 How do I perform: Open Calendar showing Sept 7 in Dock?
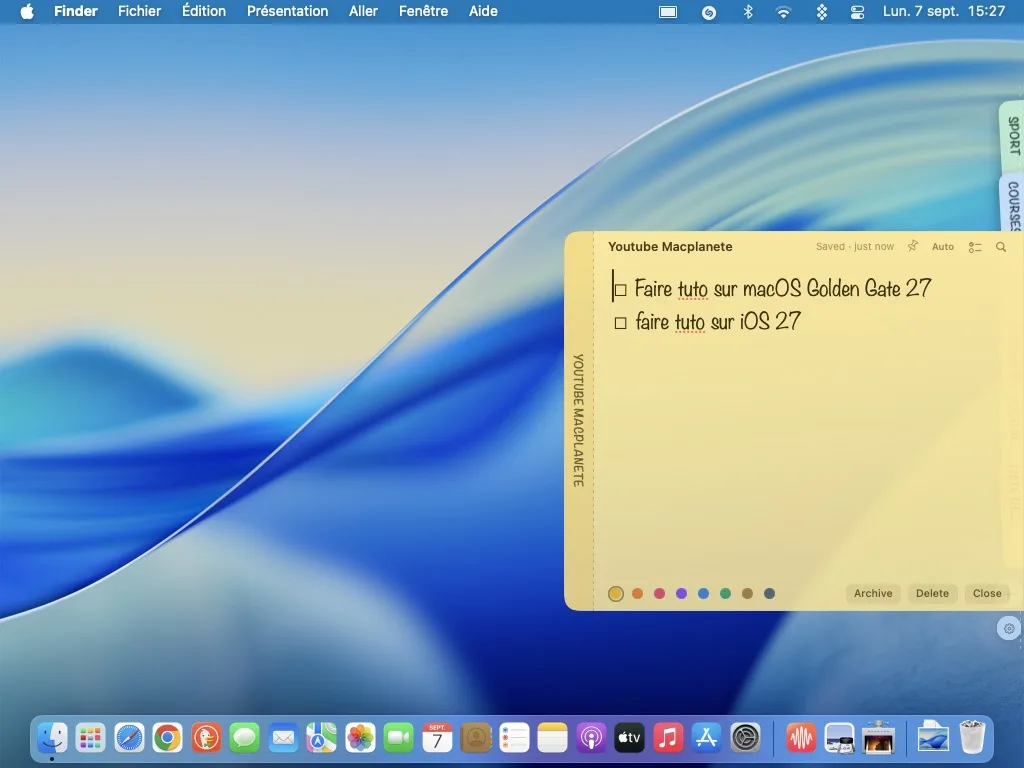(438, 739)
